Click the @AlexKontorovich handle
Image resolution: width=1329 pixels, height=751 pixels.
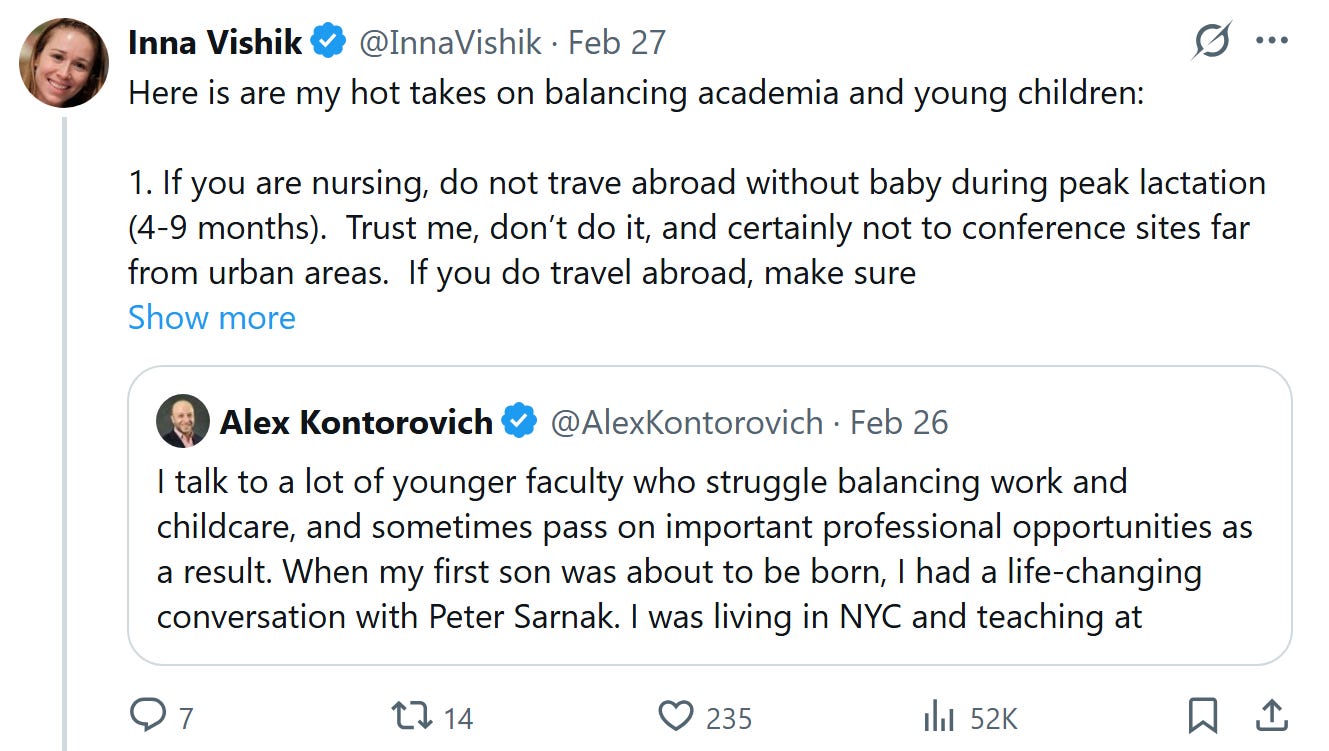click(687, 422)
